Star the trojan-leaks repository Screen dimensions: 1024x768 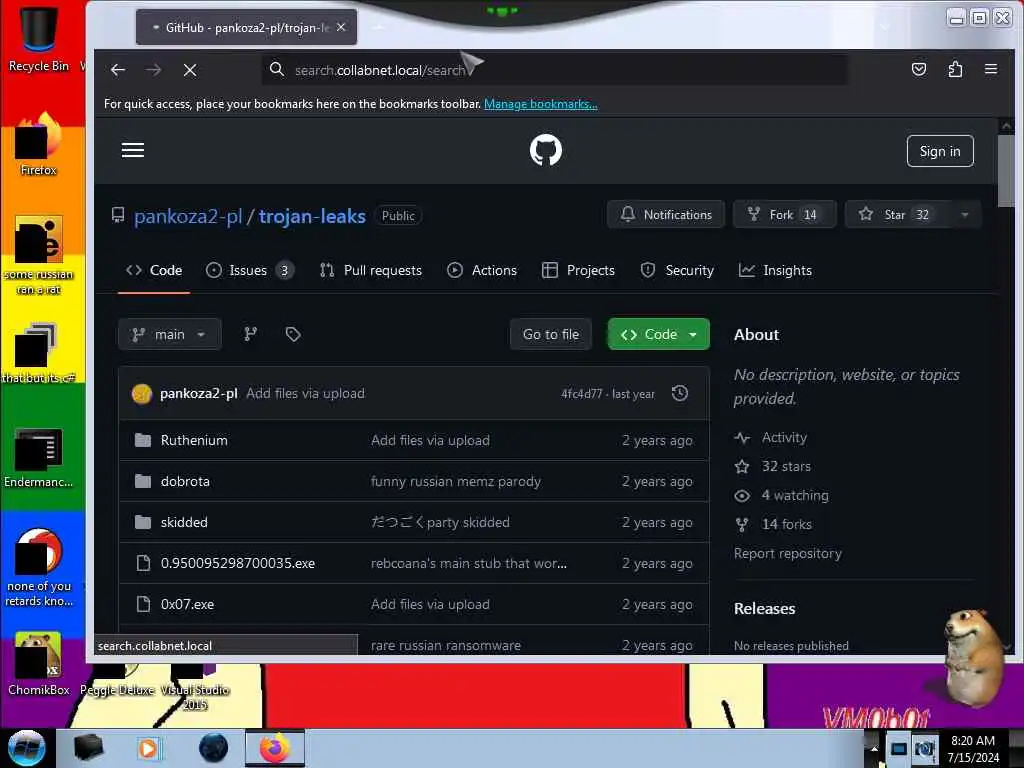pyautogui.click(x=897, y=214)
